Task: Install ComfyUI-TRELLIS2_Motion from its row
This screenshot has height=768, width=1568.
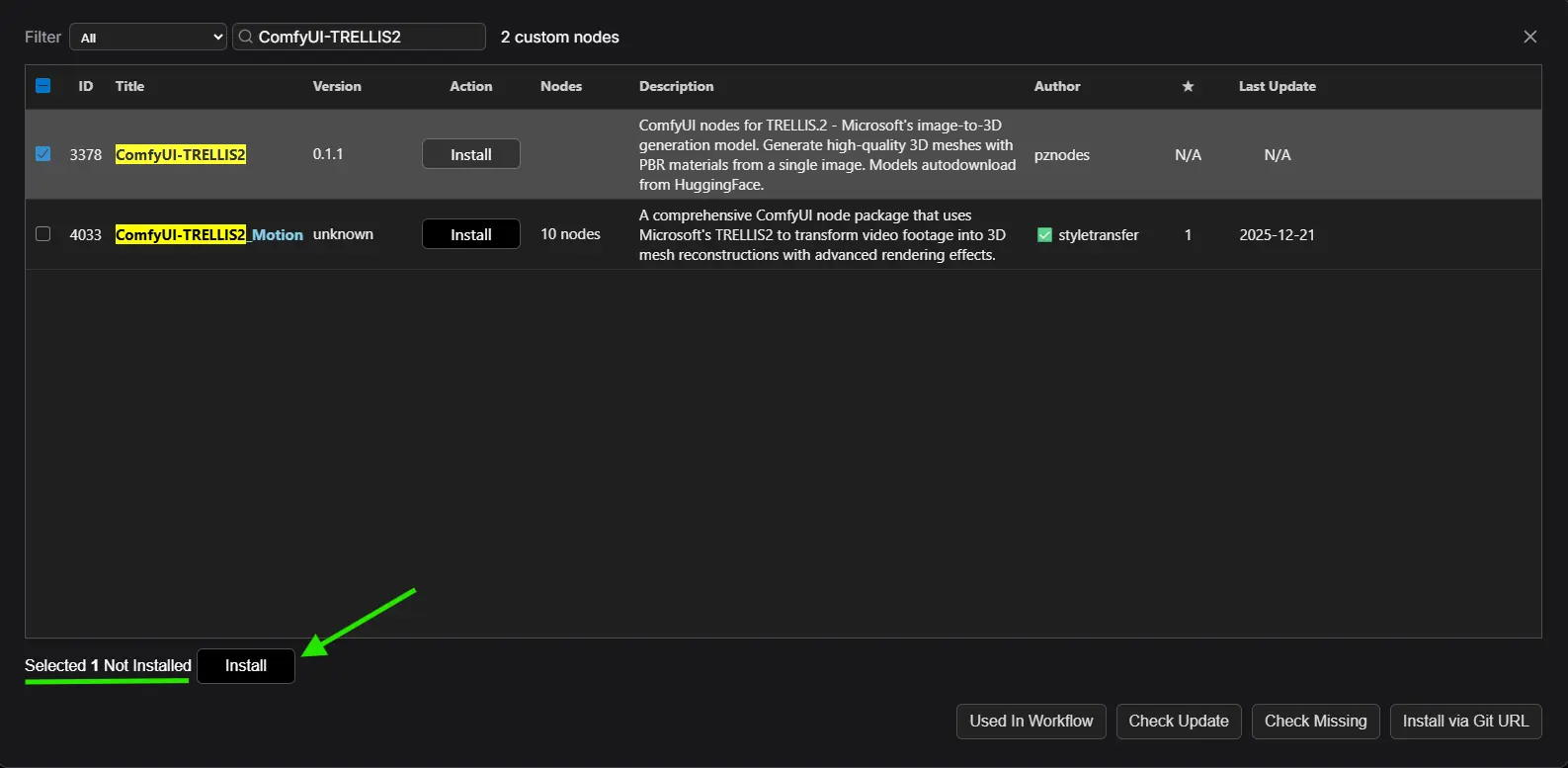Action: [470, 234]
